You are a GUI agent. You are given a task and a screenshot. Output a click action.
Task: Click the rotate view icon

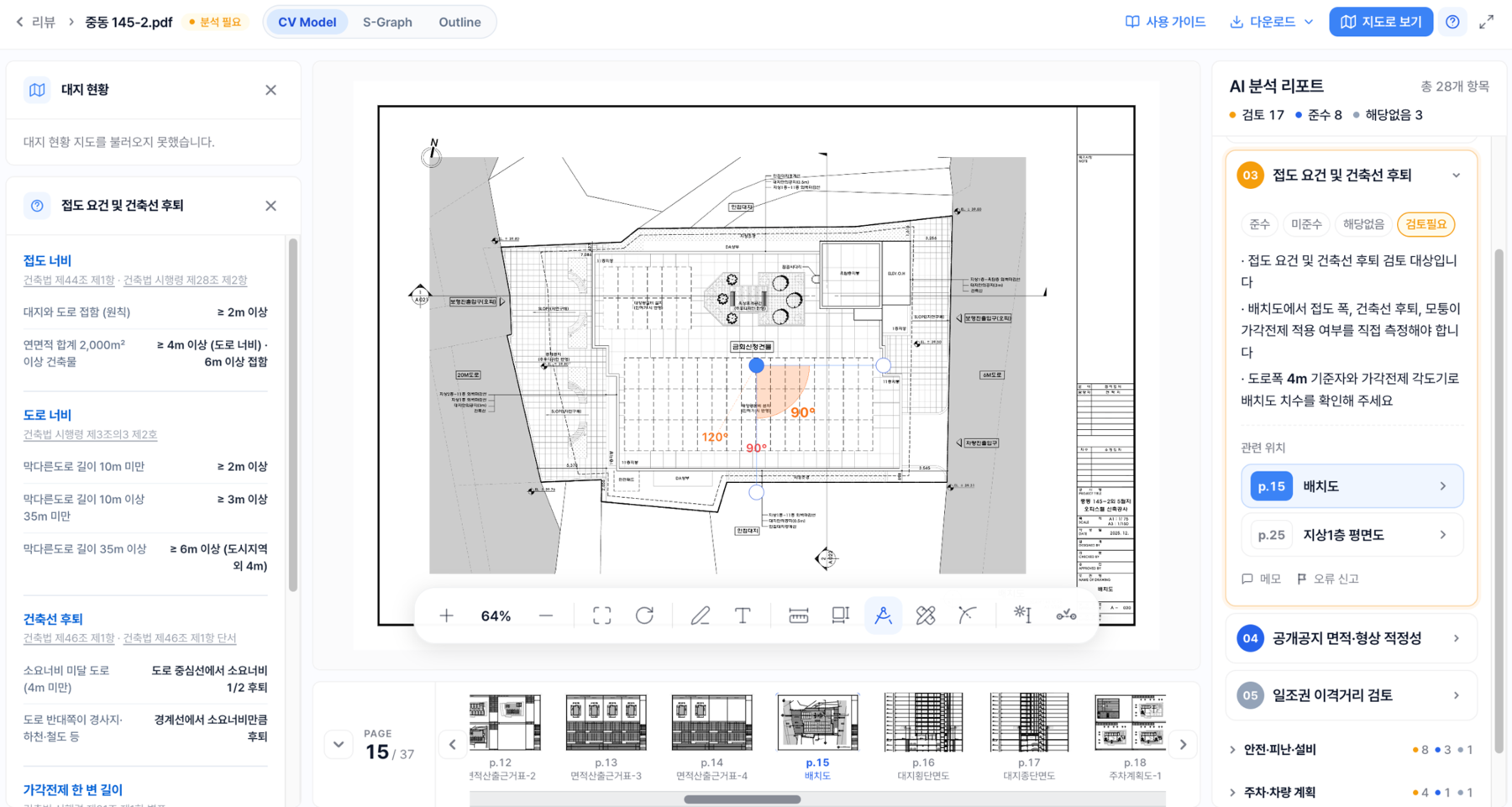(x=644, y=616)
